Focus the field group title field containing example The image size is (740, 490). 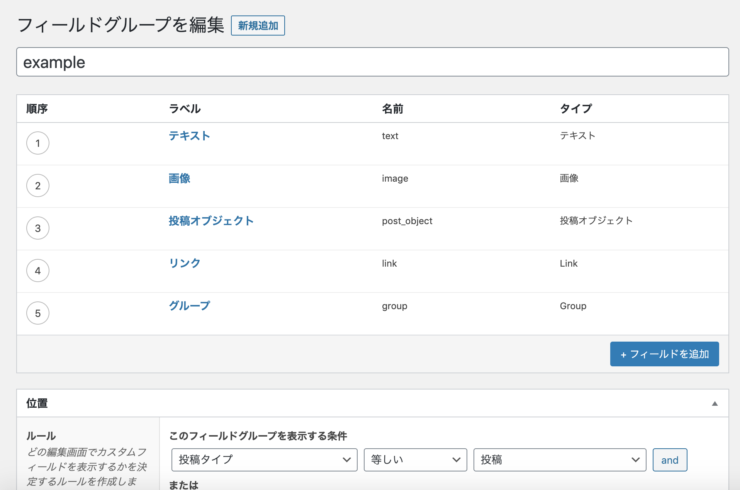point(372,62)
